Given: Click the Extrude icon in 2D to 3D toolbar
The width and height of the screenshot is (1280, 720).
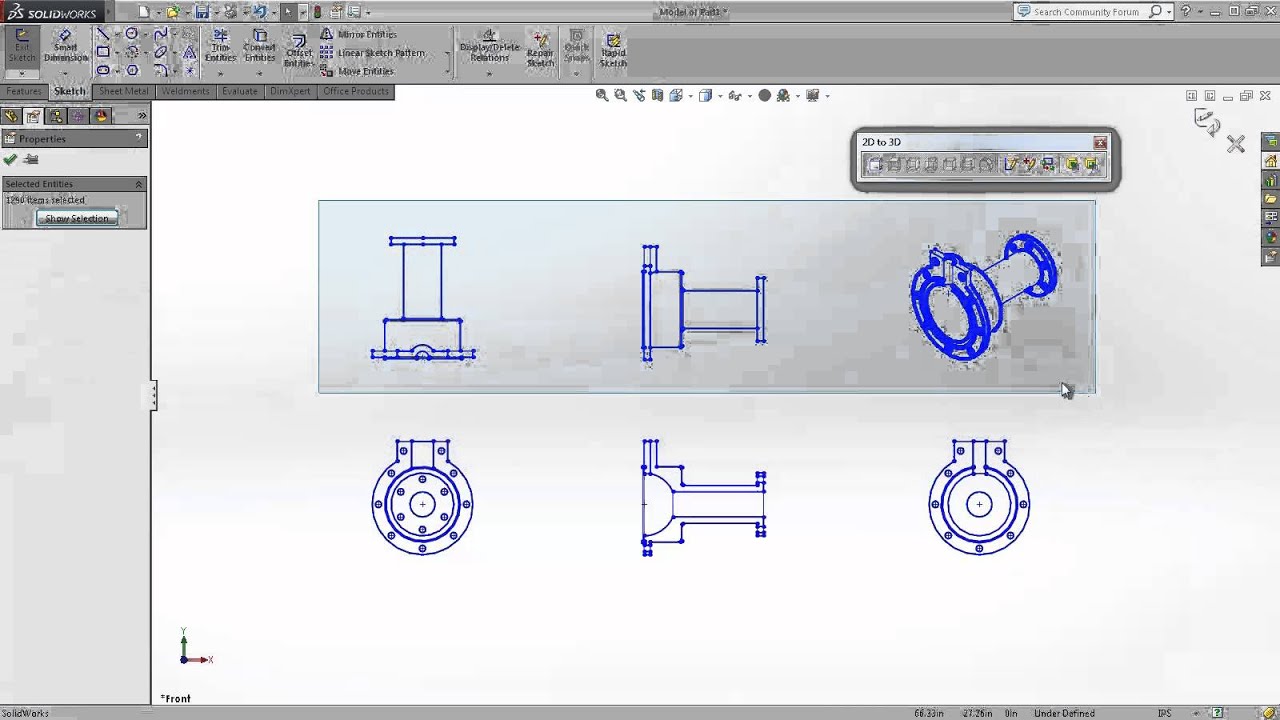Looking at the screenshot, I should [x=1072, y=165].
